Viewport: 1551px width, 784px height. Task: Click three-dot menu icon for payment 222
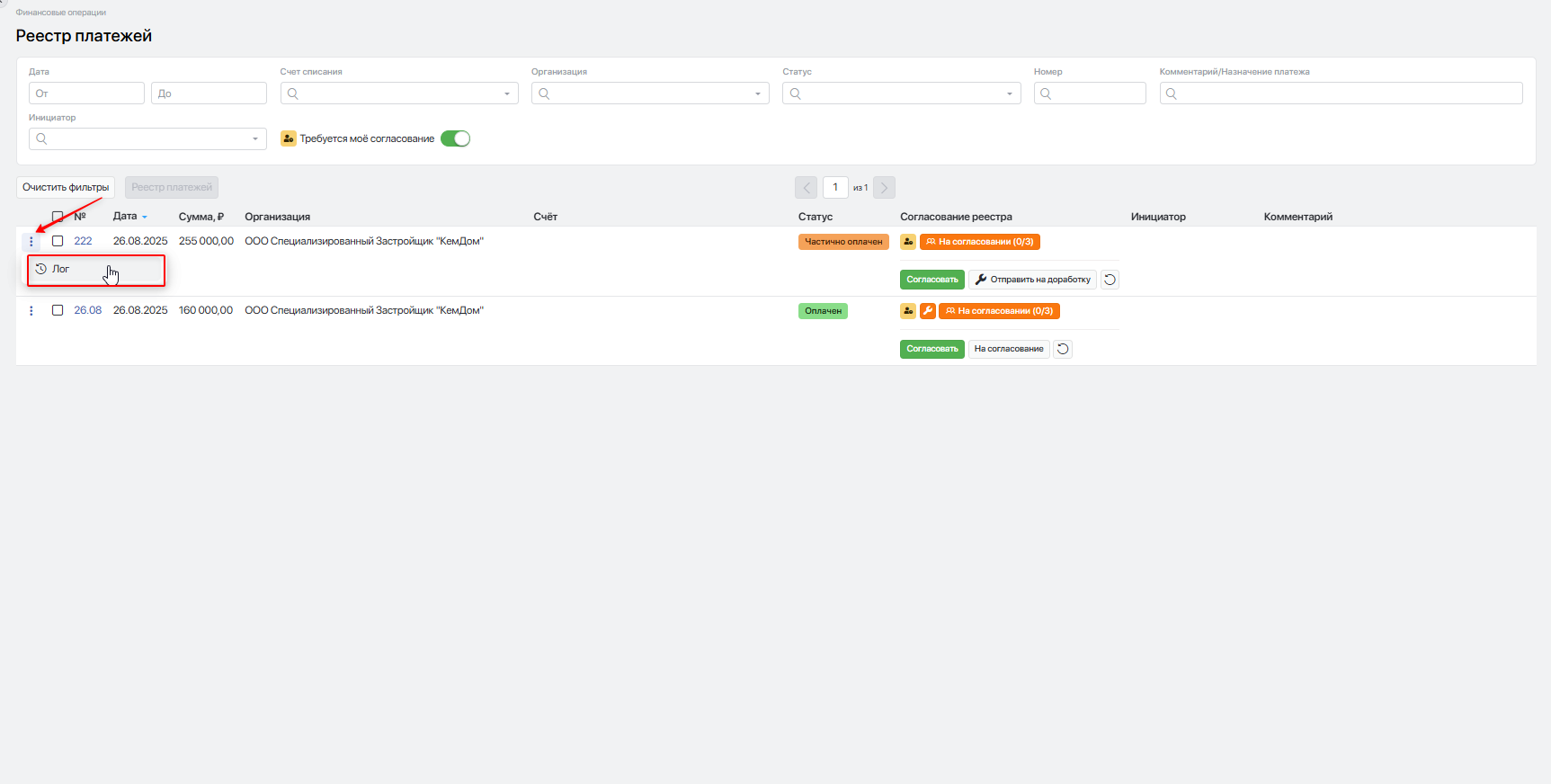pyautogui.click(x=31, y=242)
